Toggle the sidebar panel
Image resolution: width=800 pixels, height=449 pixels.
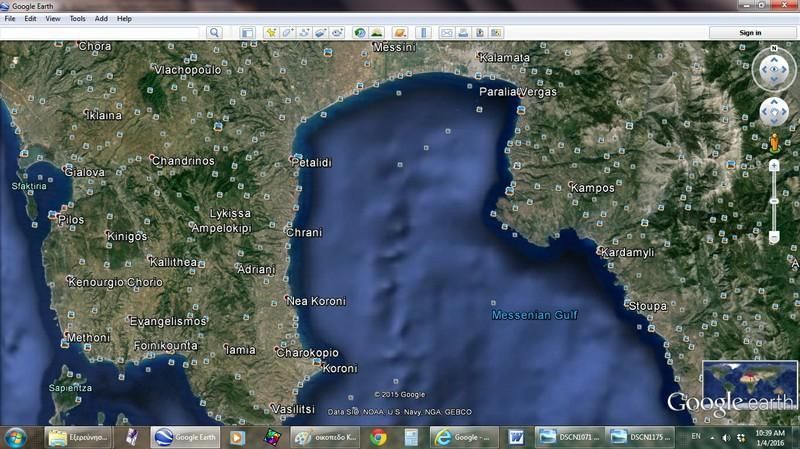(x=247, y=33)
